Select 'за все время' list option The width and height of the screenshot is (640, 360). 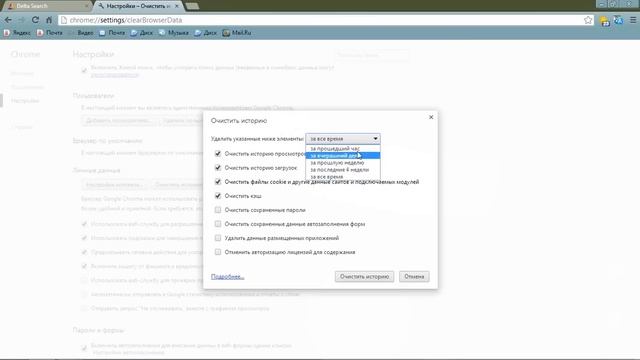point(343,177)
